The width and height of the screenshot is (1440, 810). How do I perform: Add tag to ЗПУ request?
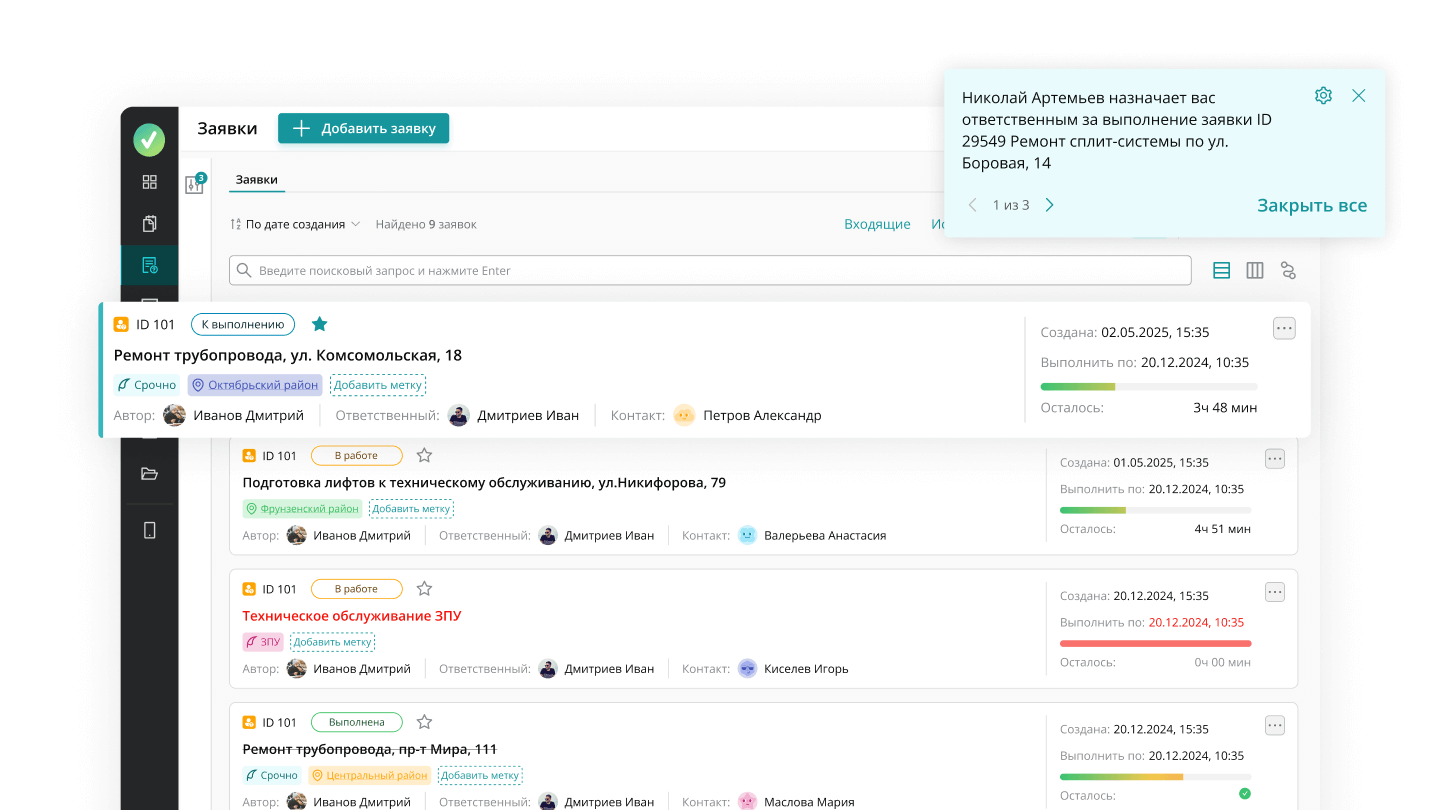[332, 642]
